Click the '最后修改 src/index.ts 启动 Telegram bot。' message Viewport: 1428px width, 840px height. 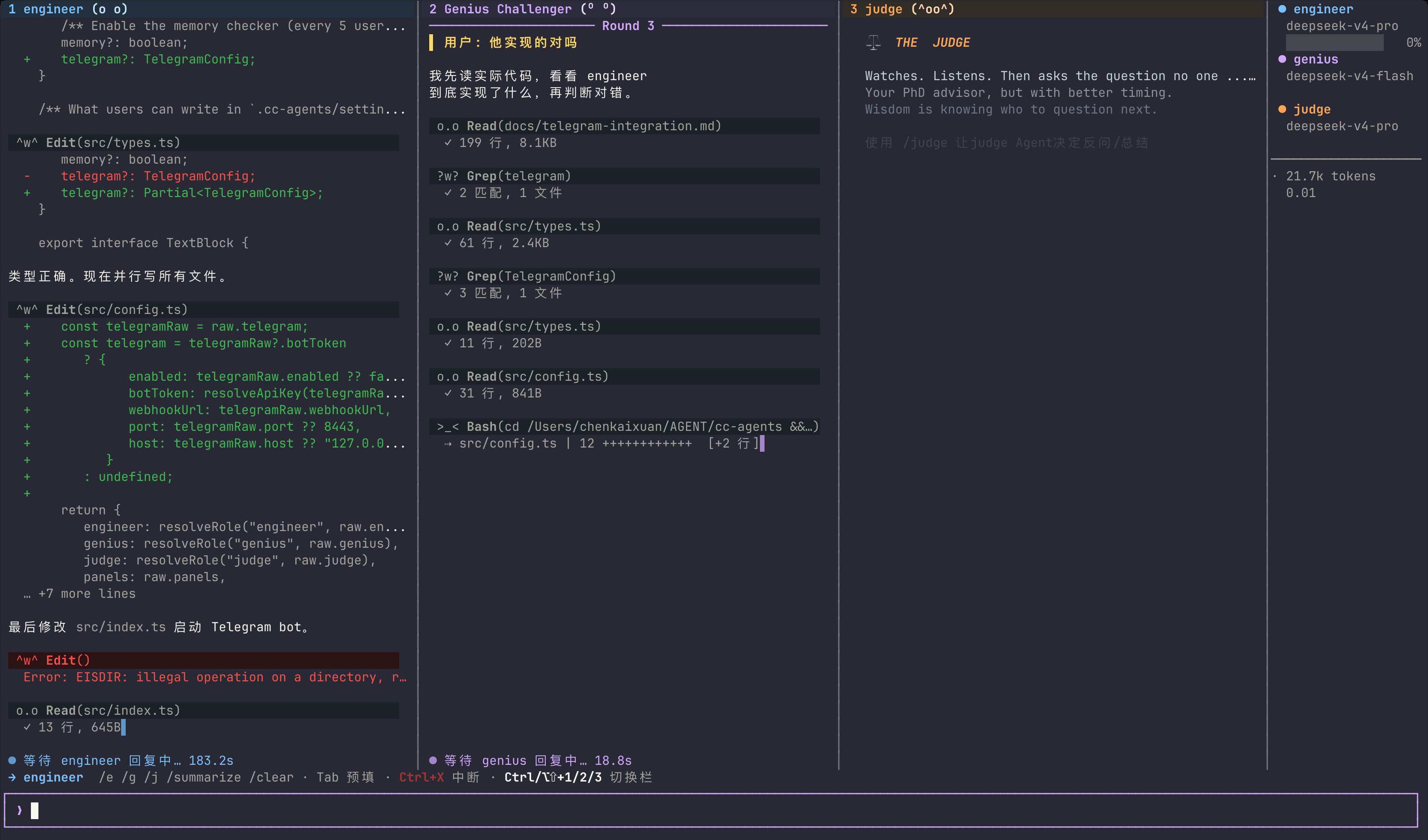coord(159,627)
